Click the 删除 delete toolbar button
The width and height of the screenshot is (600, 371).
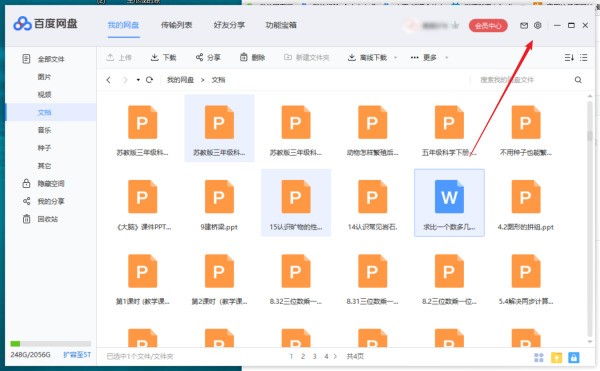(253, 57)
